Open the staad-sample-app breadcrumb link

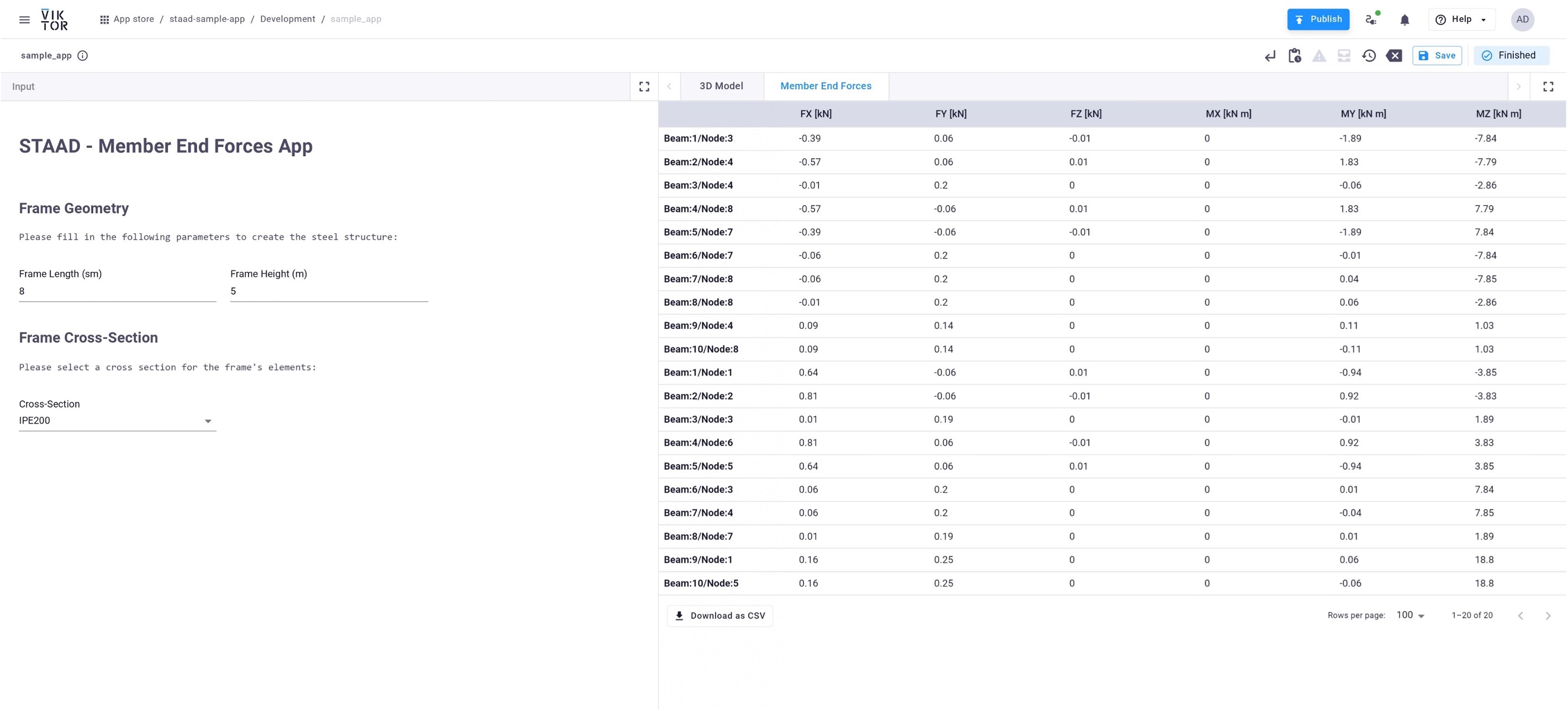point(207,20)
